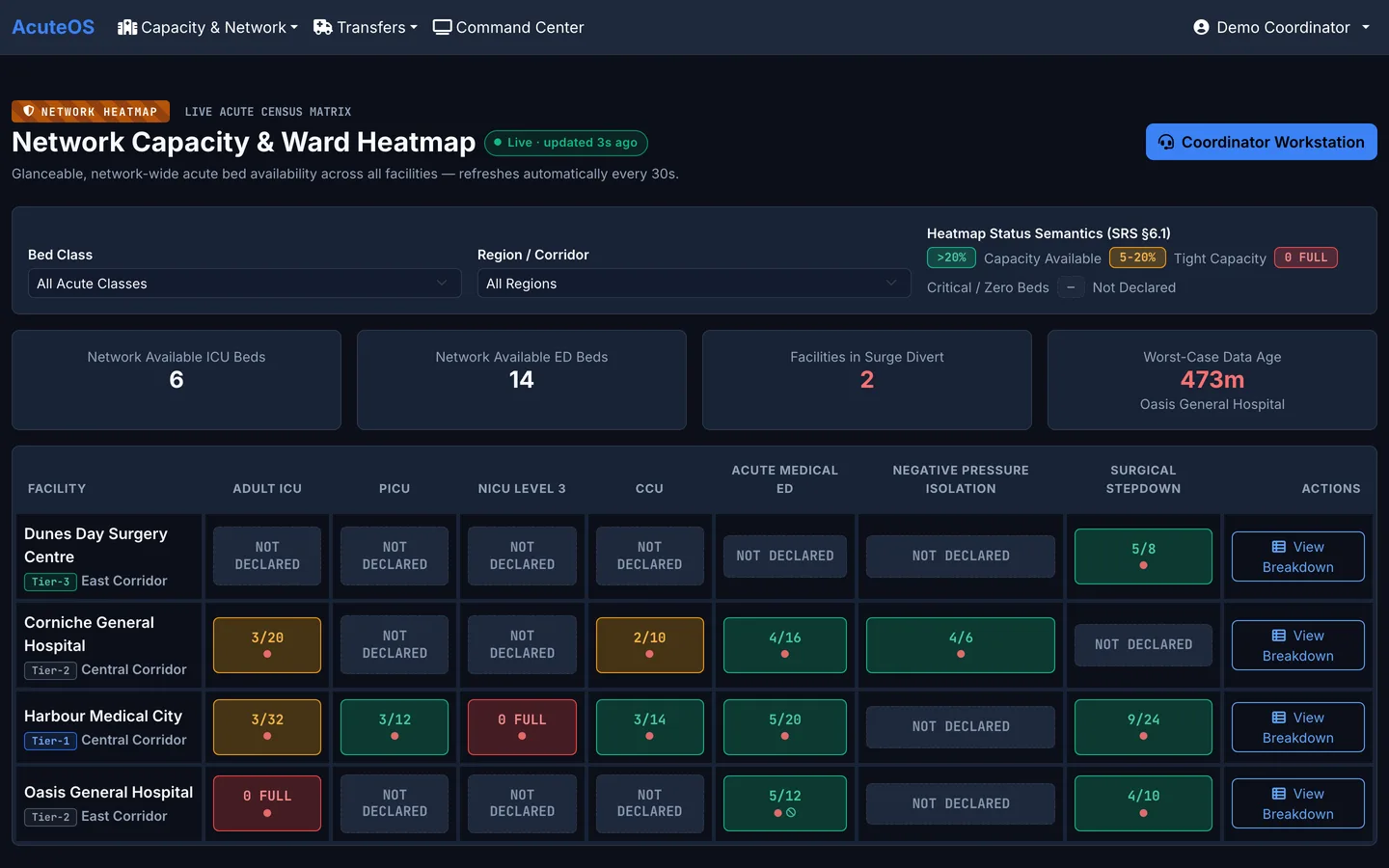Click the Worst-Case Data Age 473m value
The image size is (1389, 868).
pyautogui.click(x=1212, y=380)
